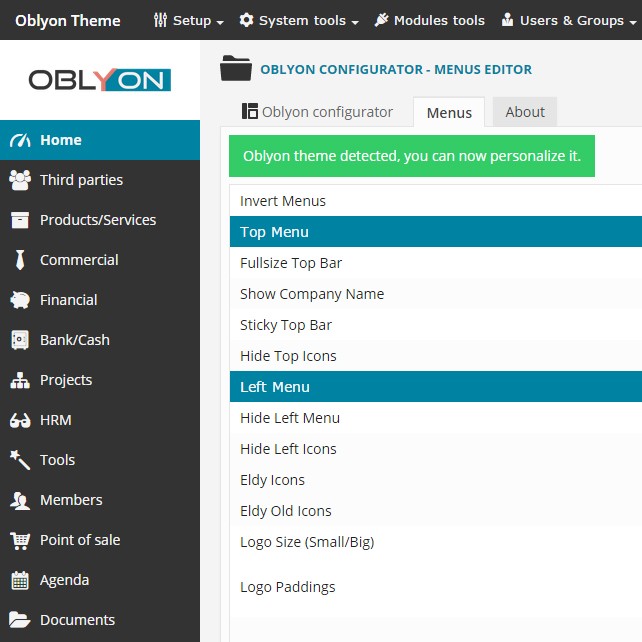Image resolution: width=642 pixels, height=642 pixels.
Task: Click the Setup sliders icon
Action: click(160, 20)
